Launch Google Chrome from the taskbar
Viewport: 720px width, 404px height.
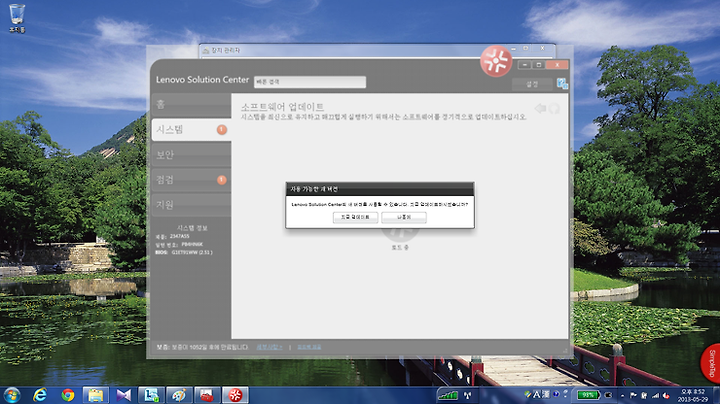[68, 395]
